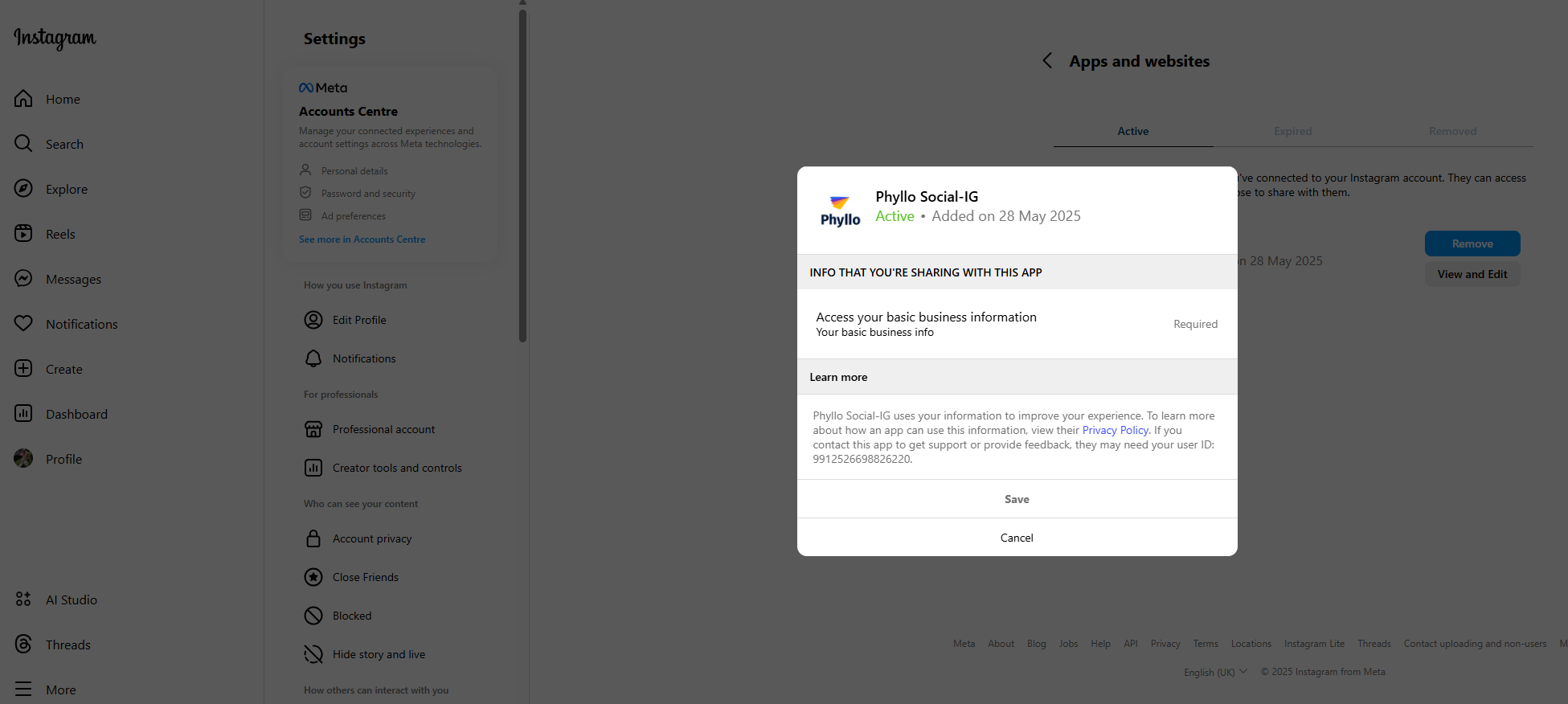Open AI Studio icon in sidebar

tap(23, 600)
